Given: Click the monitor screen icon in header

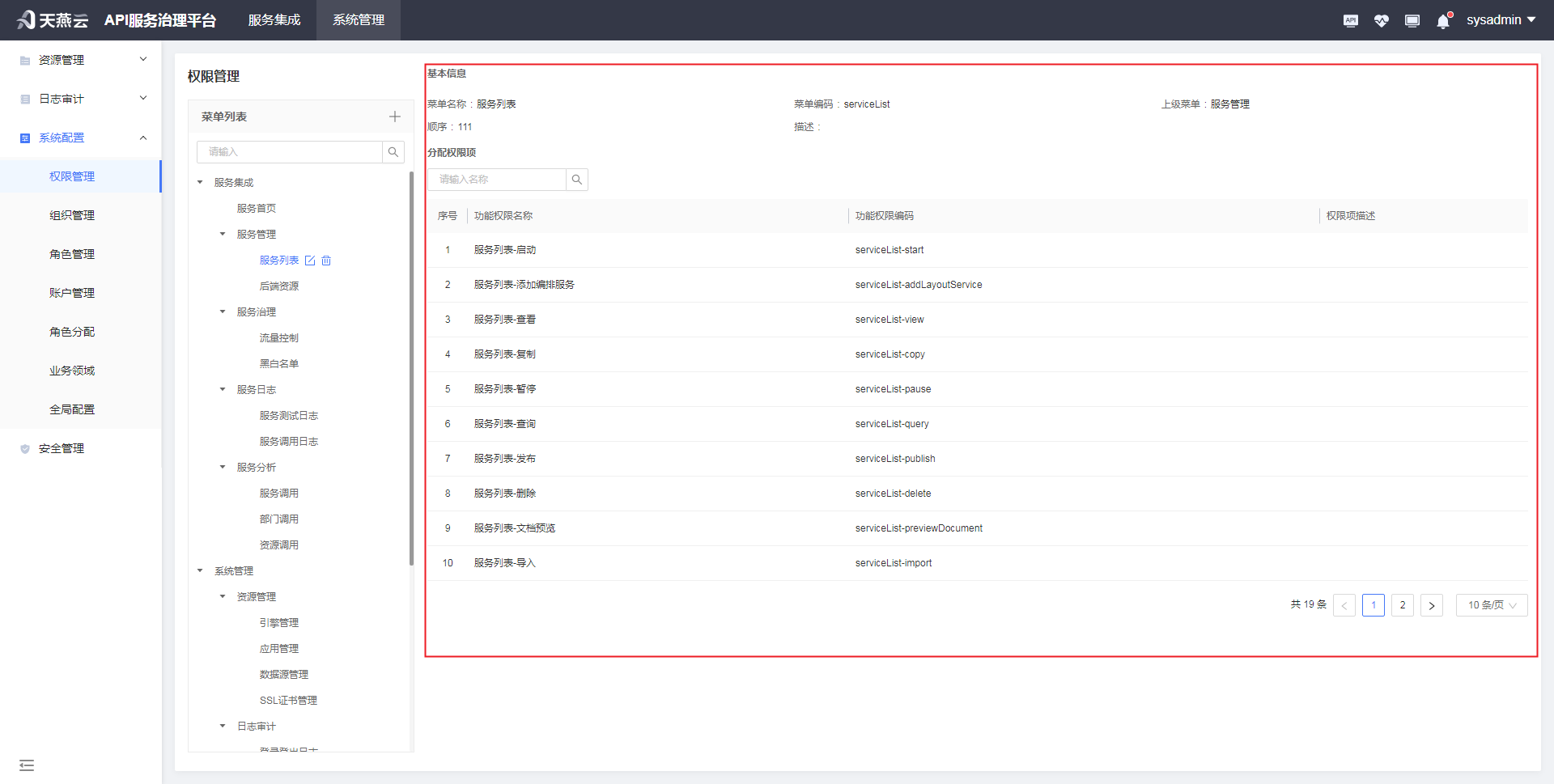Looking at the screenshot, I should point(1412,21).
